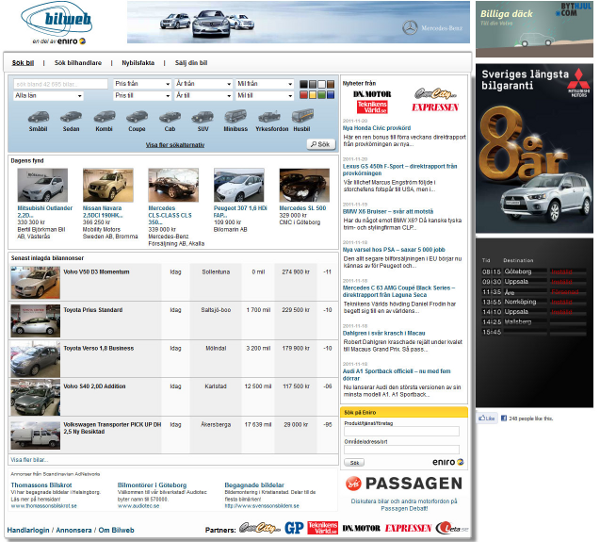Select the Minibuss vehicle icon

[x=235, y=116]
